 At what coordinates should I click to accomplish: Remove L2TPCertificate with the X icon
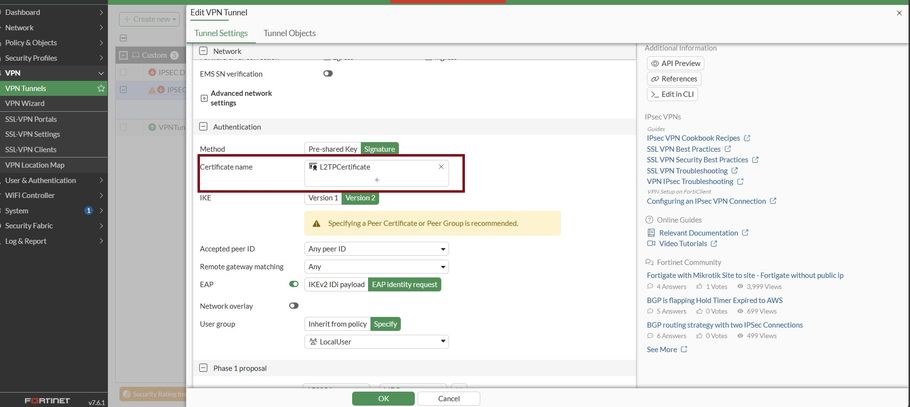[441, 167]
